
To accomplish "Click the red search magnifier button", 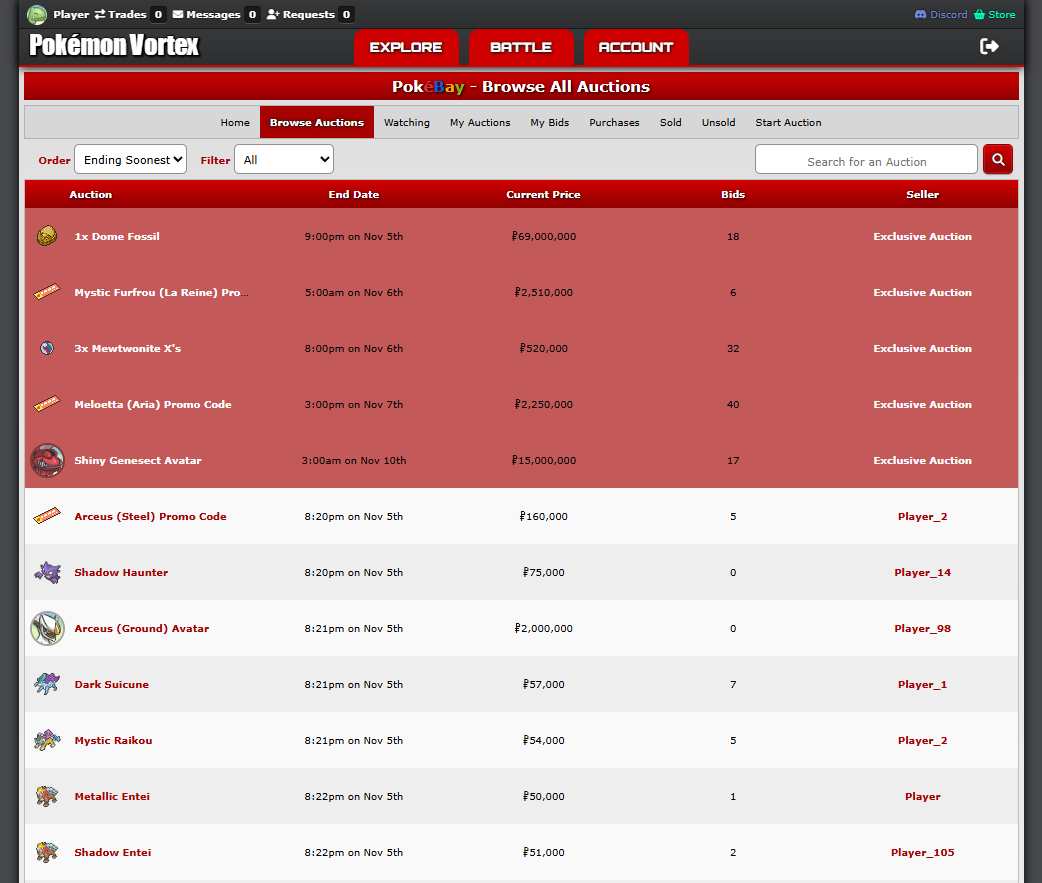I will 997,159.
